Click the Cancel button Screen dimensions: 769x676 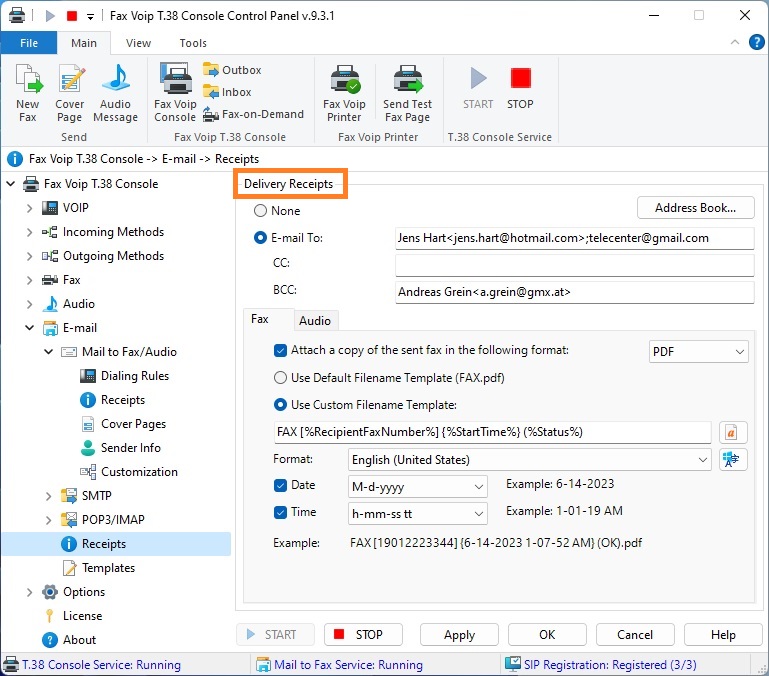[635, 635]
